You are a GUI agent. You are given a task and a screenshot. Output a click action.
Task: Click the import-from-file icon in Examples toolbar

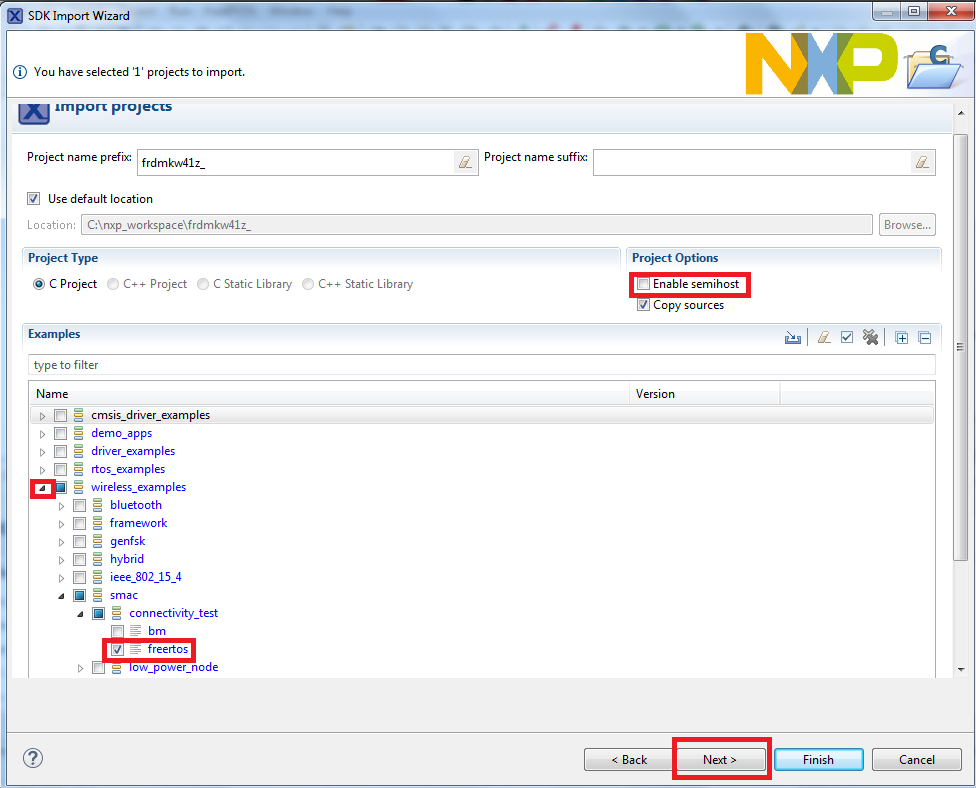click(793, 338)
